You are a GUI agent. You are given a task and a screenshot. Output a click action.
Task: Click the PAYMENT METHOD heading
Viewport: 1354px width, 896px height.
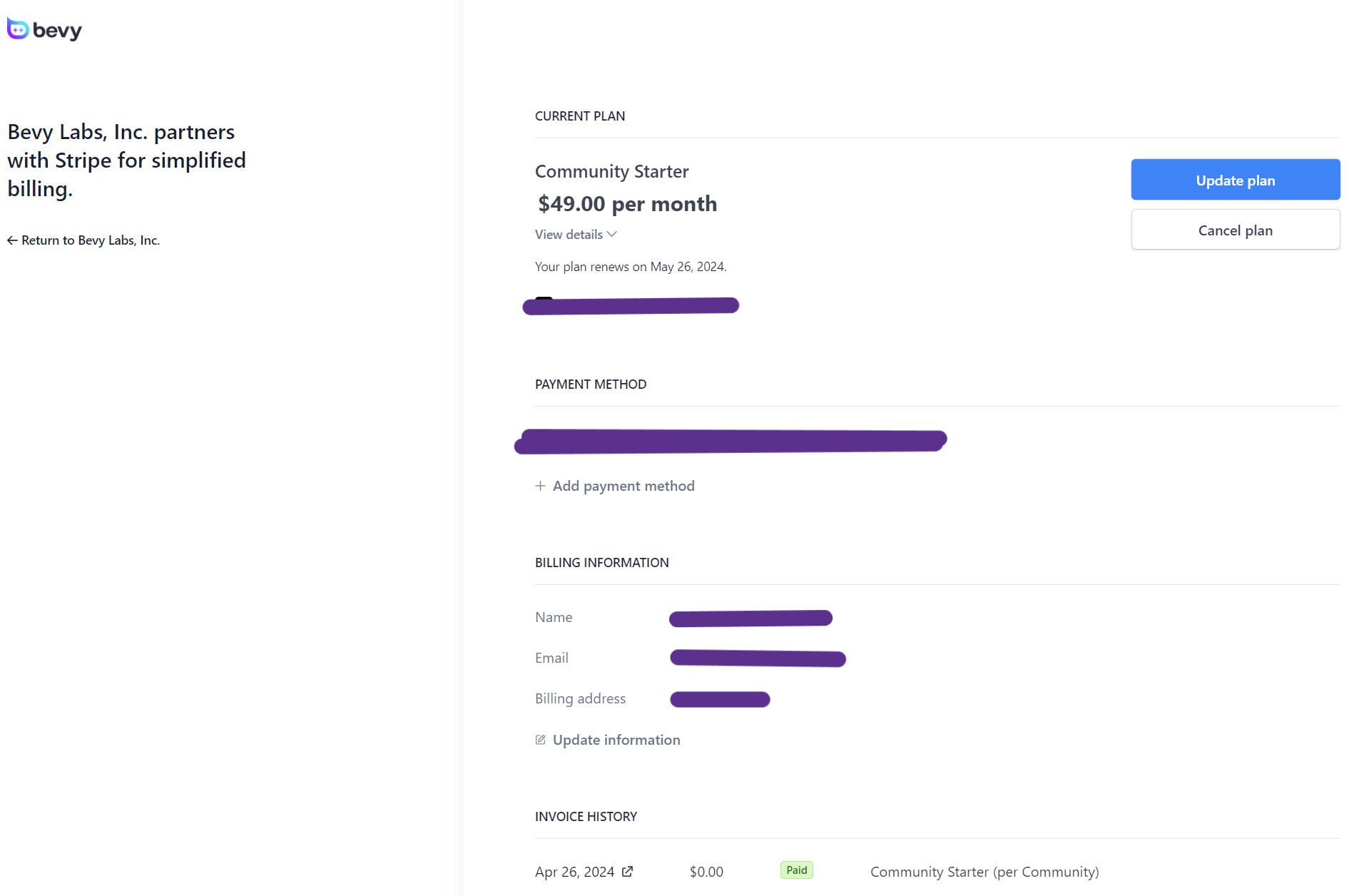pyautogui.click(x=591, y=385)
